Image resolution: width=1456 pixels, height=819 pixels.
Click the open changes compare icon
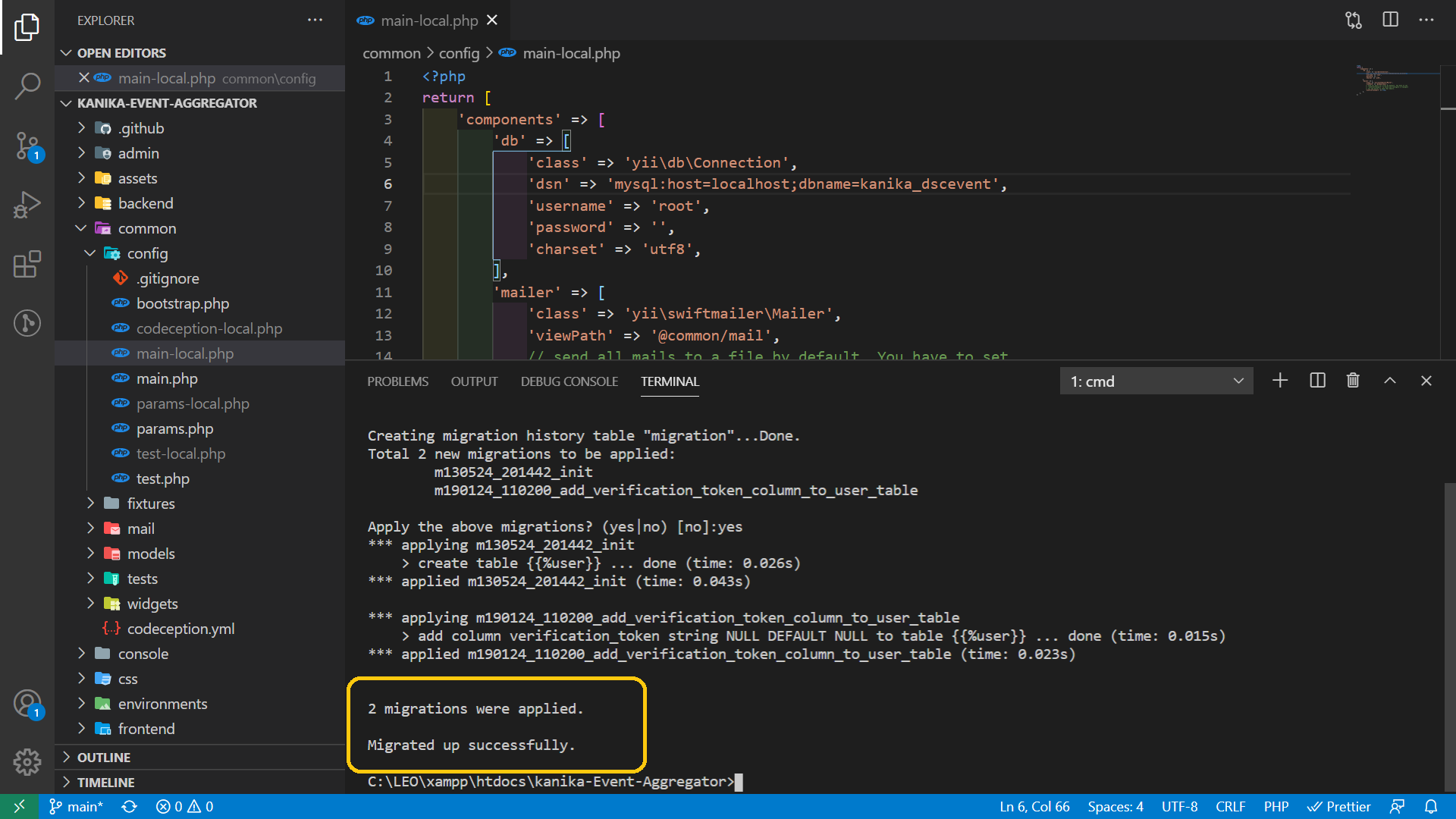click(x=1354, y=20)
